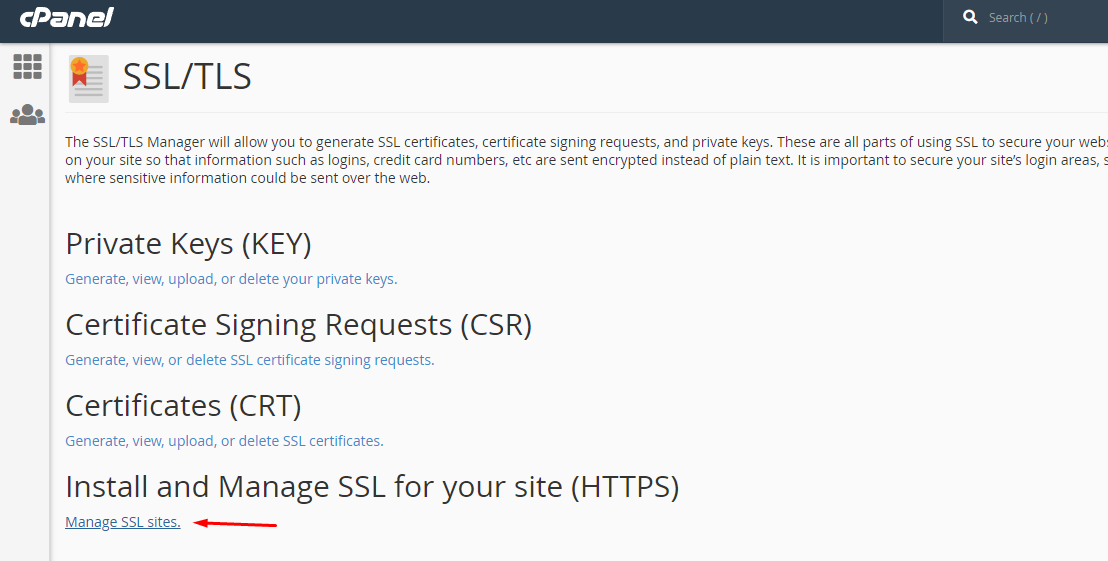Viewport: 1108px width, 561px height.
Task: Click empty area of dark top bar
Action: pos(530,20)
